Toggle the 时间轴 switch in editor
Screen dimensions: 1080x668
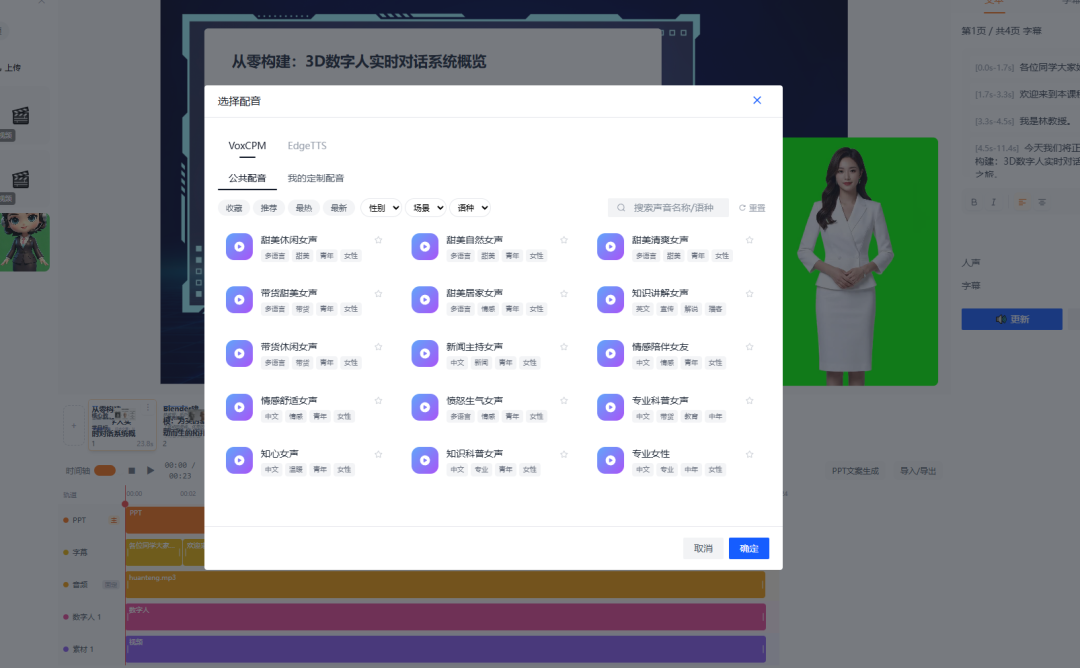pos(105,470)
